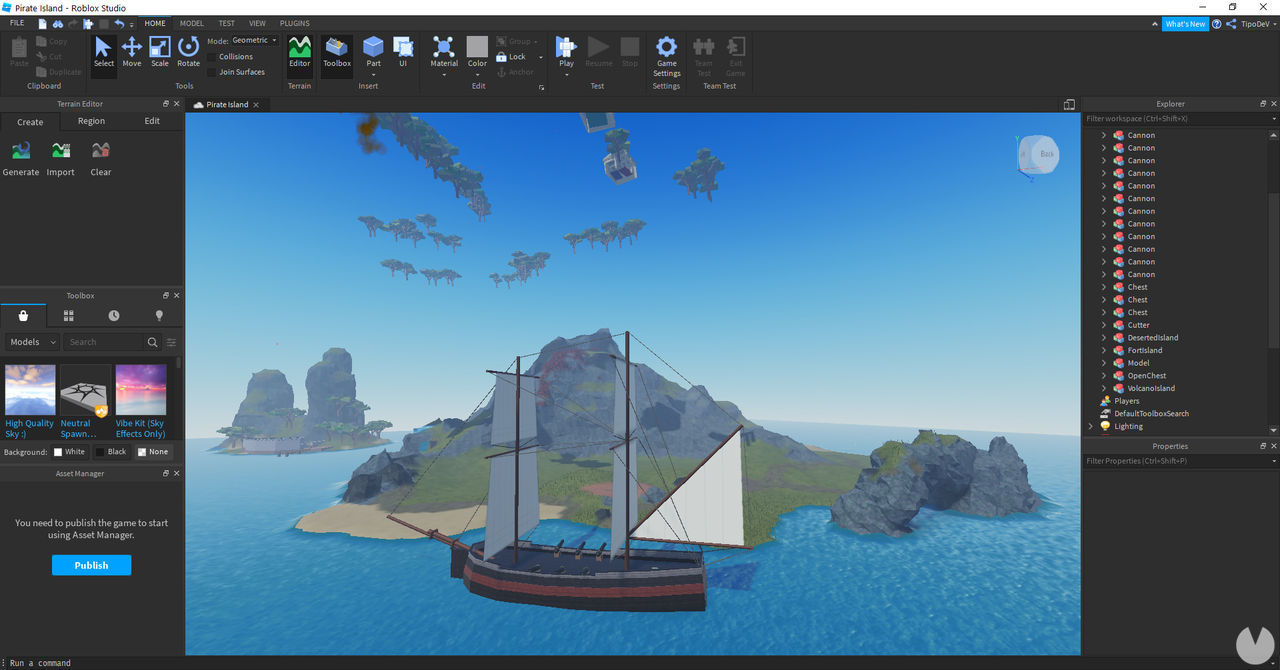1280x670 pixels.
Task: Expand the Lighting service node
Action: tap(1091, 426)
